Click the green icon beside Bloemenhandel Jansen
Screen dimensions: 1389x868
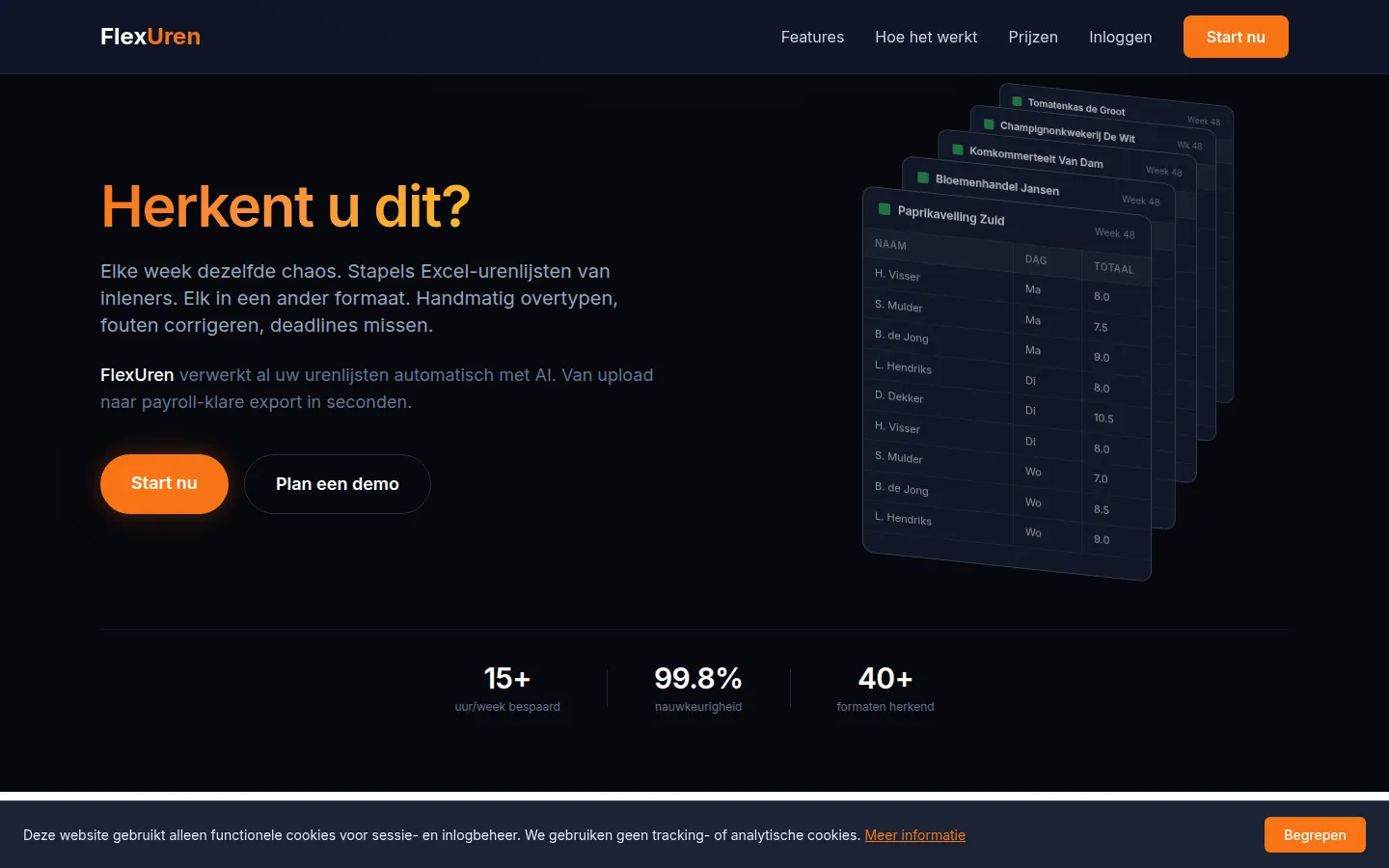coord(923,177)
